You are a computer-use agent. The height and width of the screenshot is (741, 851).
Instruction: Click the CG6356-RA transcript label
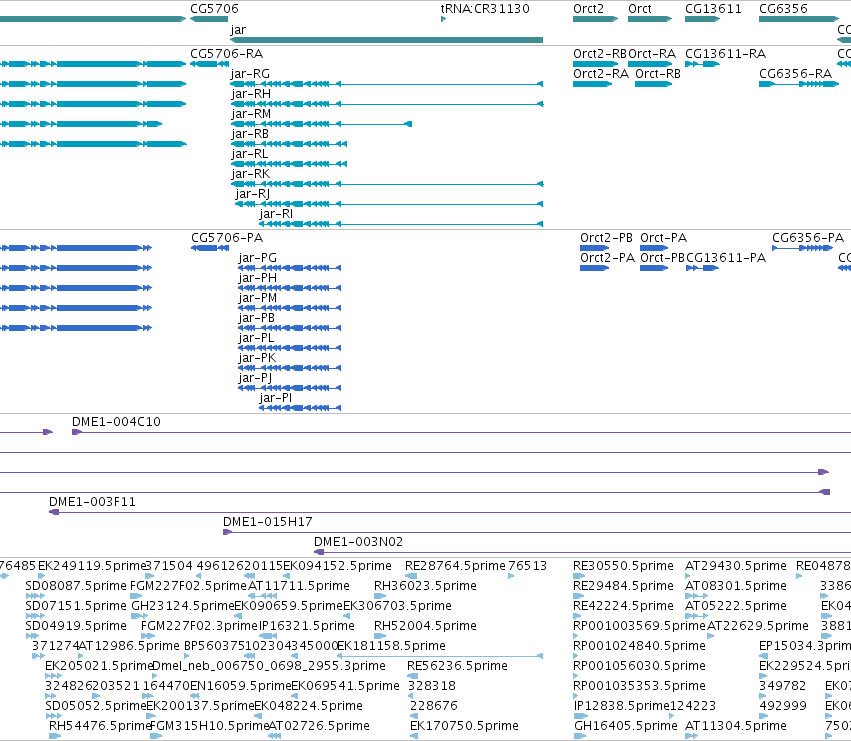(795, 74)
